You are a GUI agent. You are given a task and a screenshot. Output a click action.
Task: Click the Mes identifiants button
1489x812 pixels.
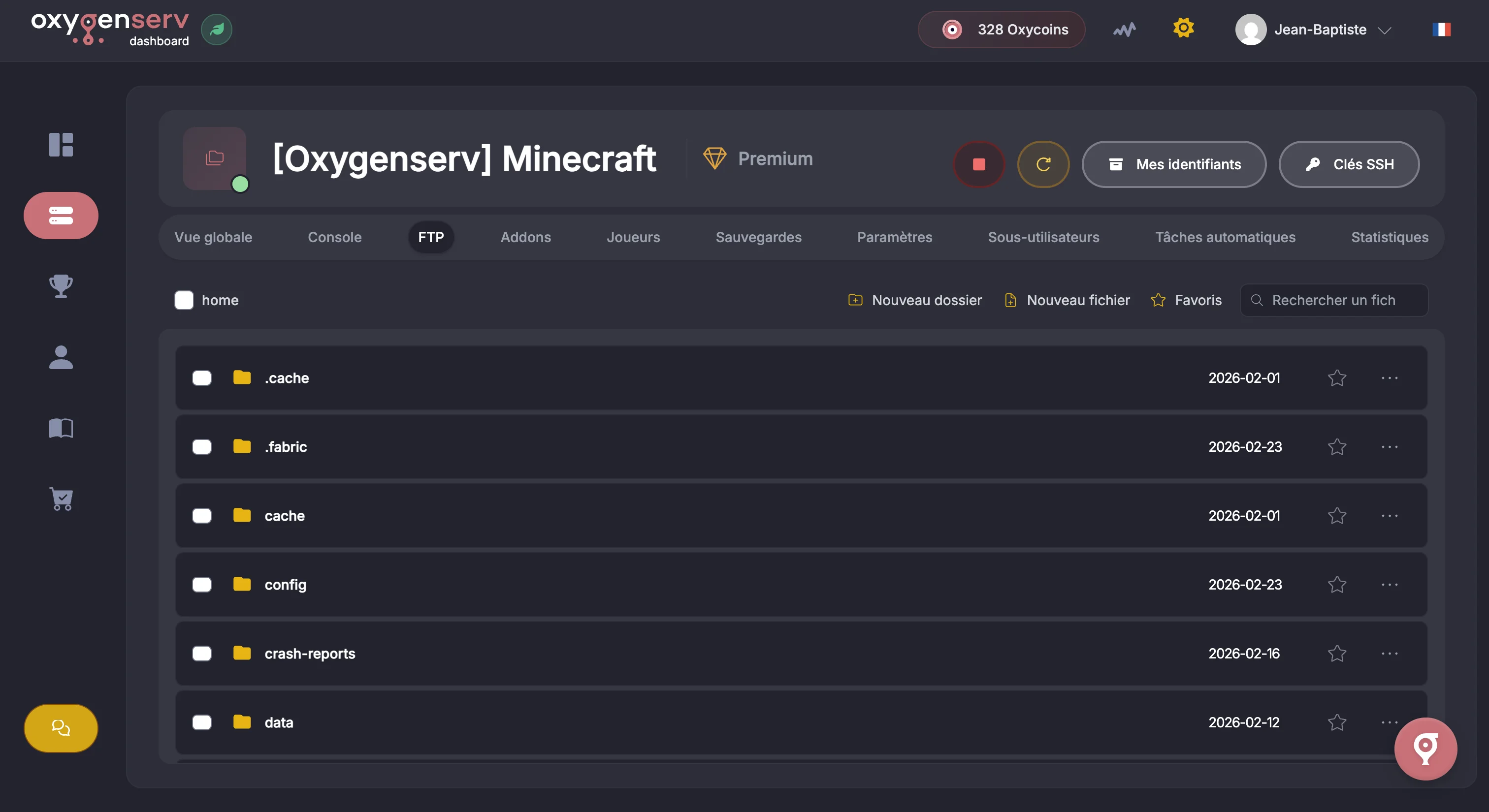pyautogui.click(x=1173, y=164)
